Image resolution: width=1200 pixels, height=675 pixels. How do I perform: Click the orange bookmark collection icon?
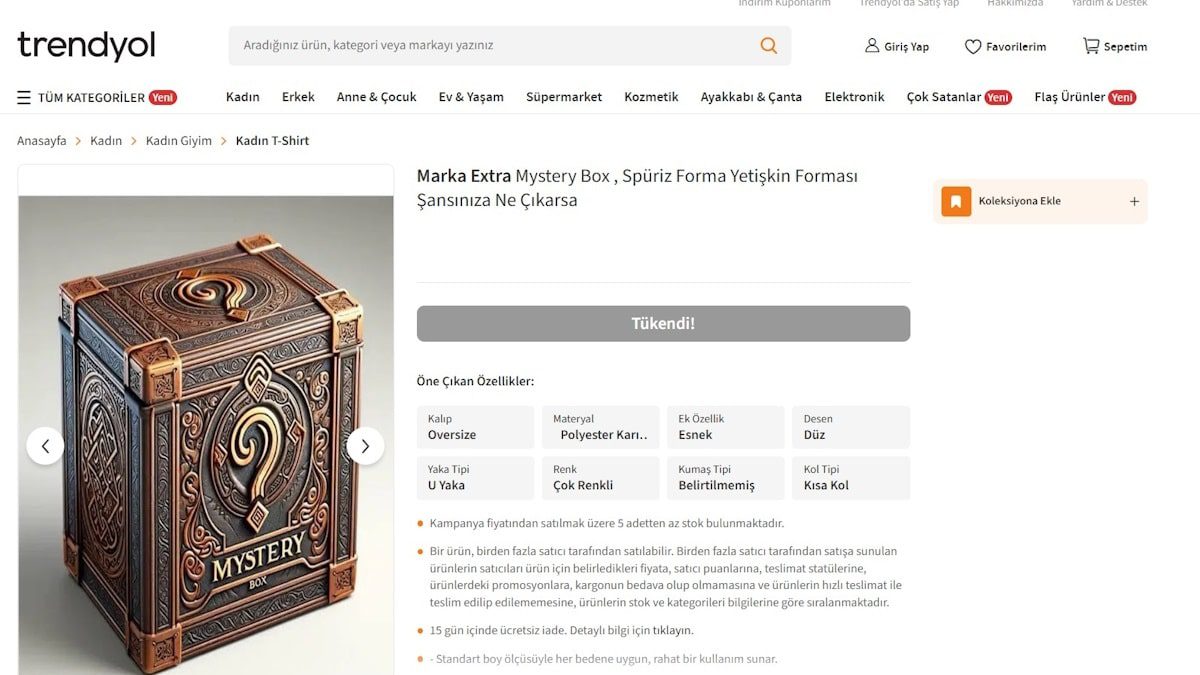pos(956,201)
